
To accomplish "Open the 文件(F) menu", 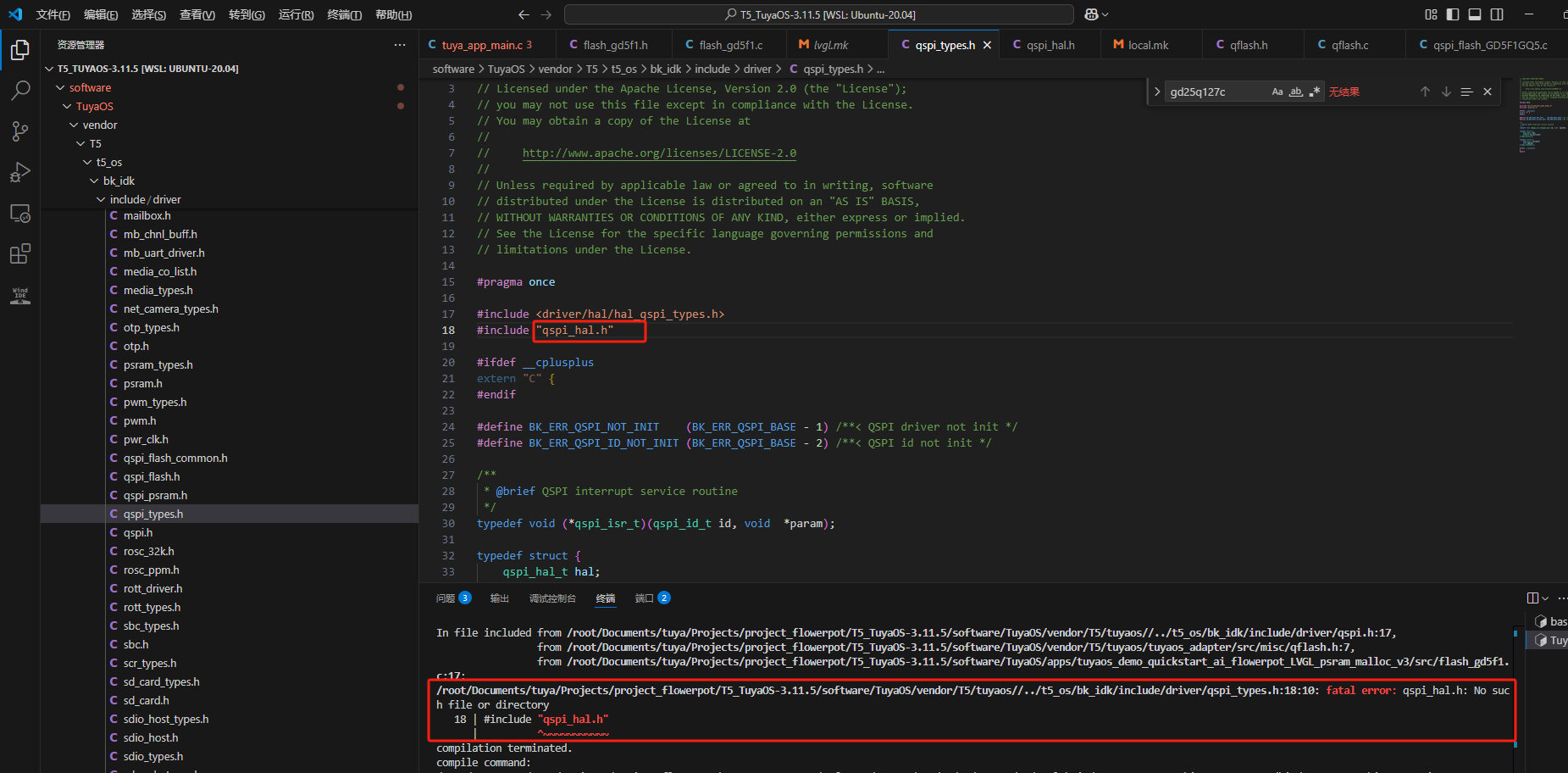I will point(53,14).
